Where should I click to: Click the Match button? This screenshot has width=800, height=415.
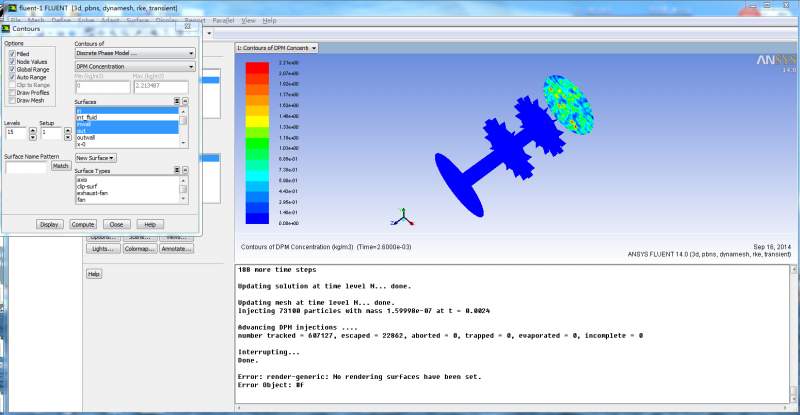click(x=61, y=166)
